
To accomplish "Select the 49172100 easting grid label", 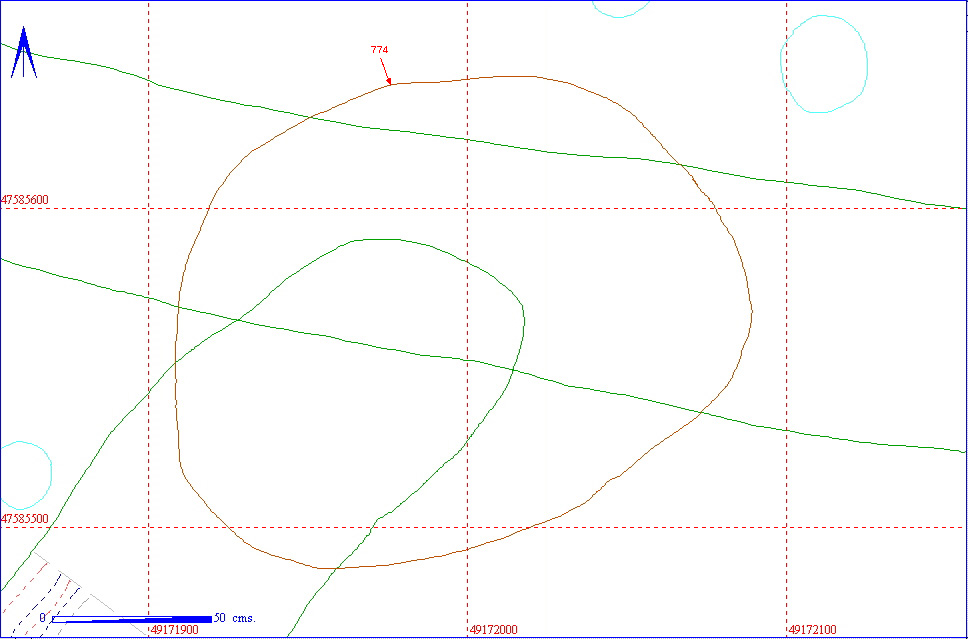I will (812, 630).
